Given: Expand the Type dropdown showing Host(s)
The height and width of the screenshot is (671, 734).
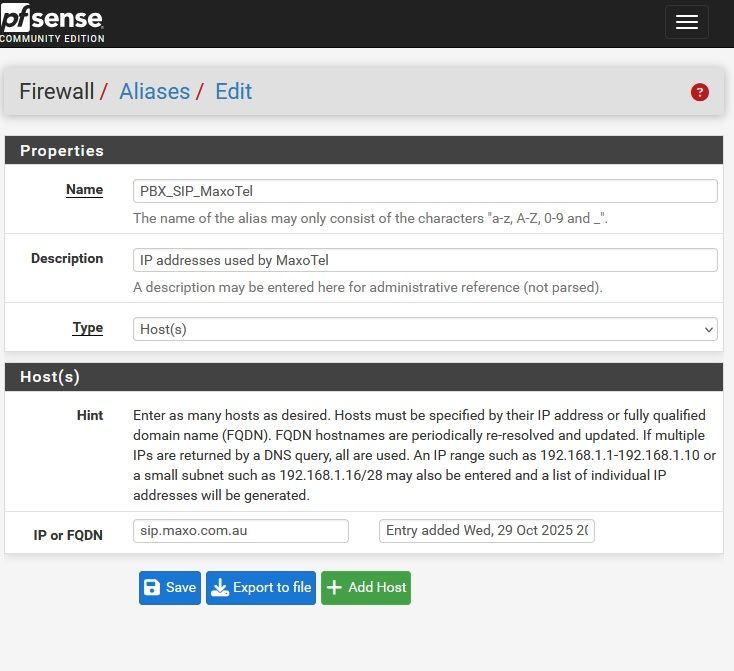Looking at the screenshot, I should pos(424,329).
